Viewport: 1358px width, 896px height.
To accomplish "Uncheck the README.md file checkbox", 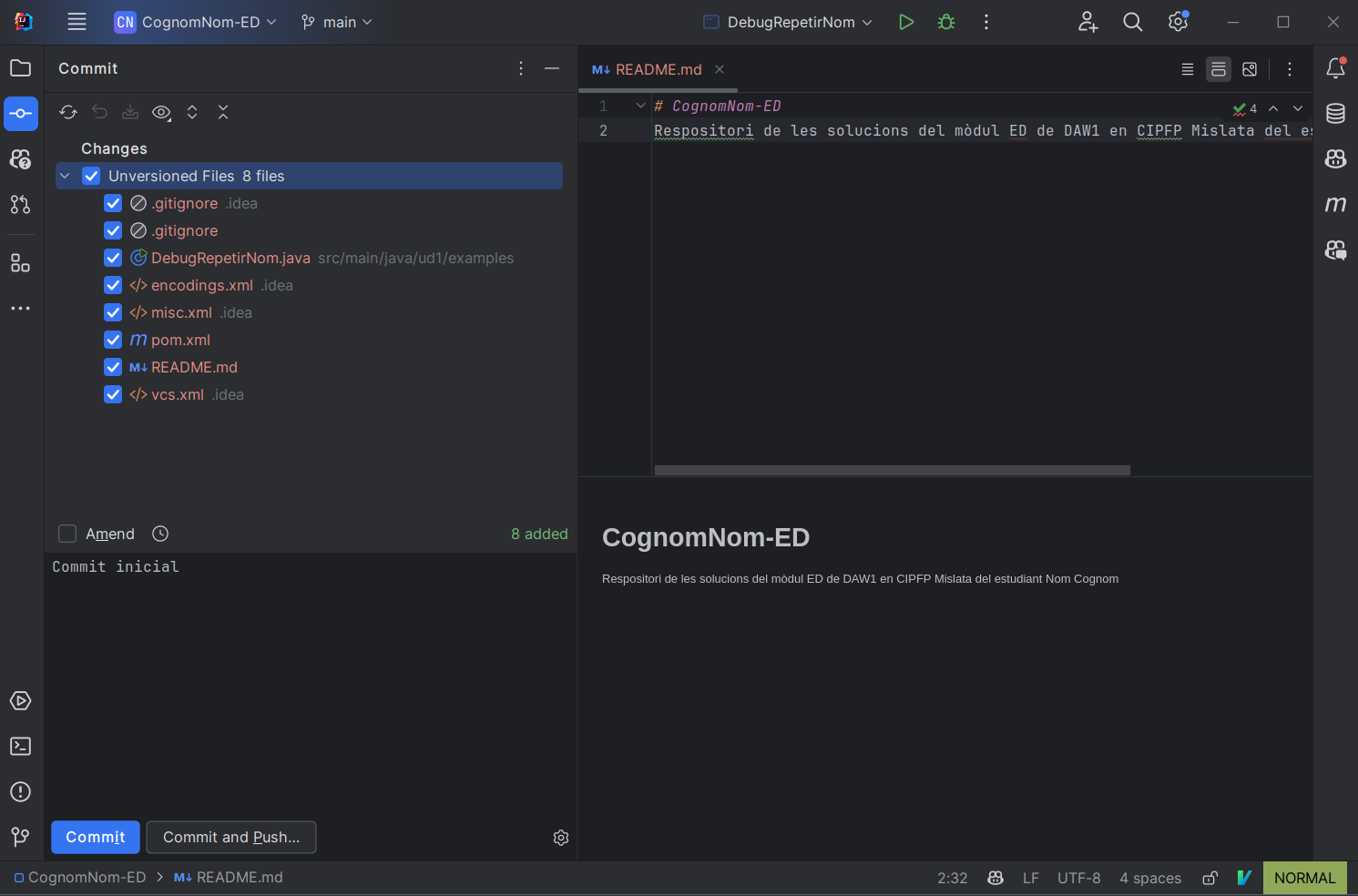I will click(x=113, y=367).
